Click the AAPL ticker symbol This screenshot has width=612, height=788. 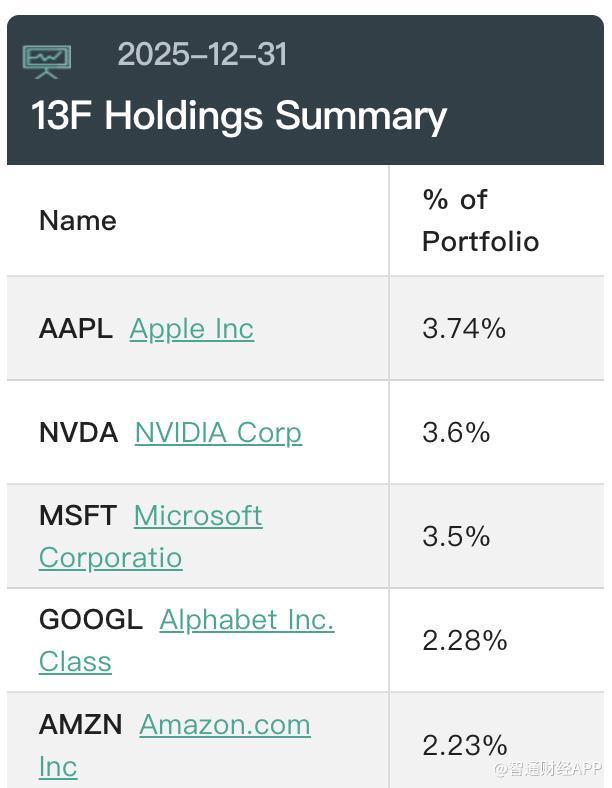coord(76,329)
